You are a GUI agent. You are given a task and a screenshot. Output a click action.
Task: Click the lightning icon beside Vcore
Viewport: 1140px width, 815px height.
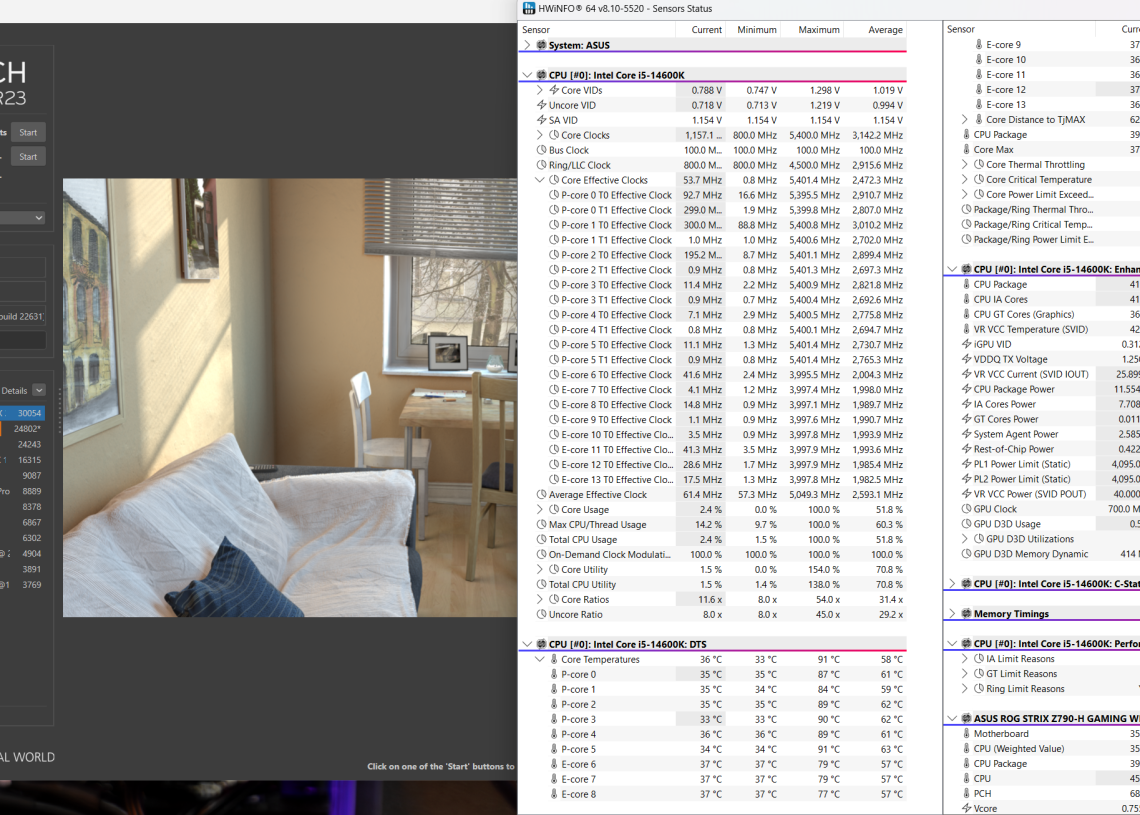click(966, 808)
